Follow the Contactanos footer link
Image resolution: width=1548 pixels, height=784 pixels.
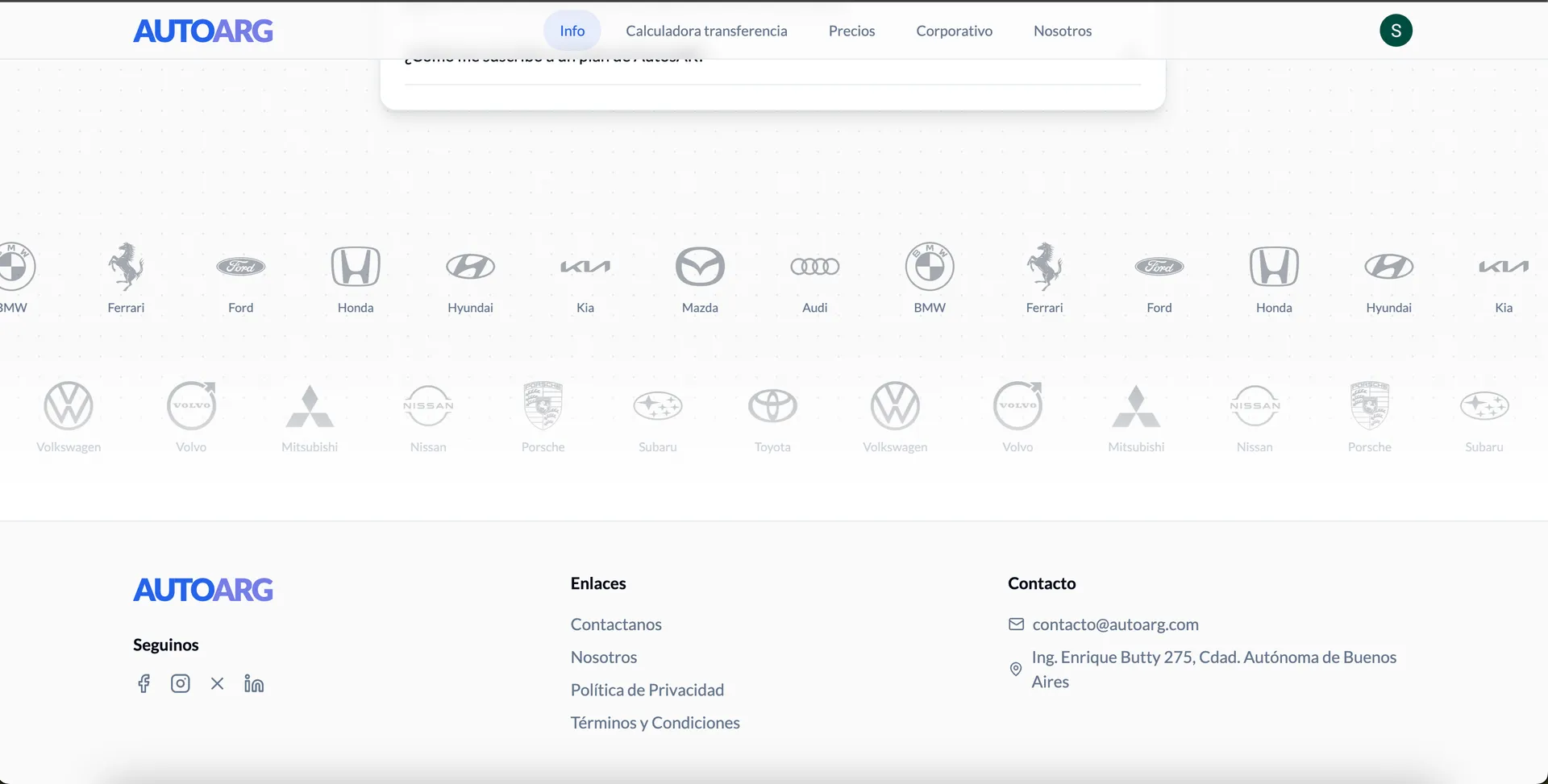[x=616, y=624]
